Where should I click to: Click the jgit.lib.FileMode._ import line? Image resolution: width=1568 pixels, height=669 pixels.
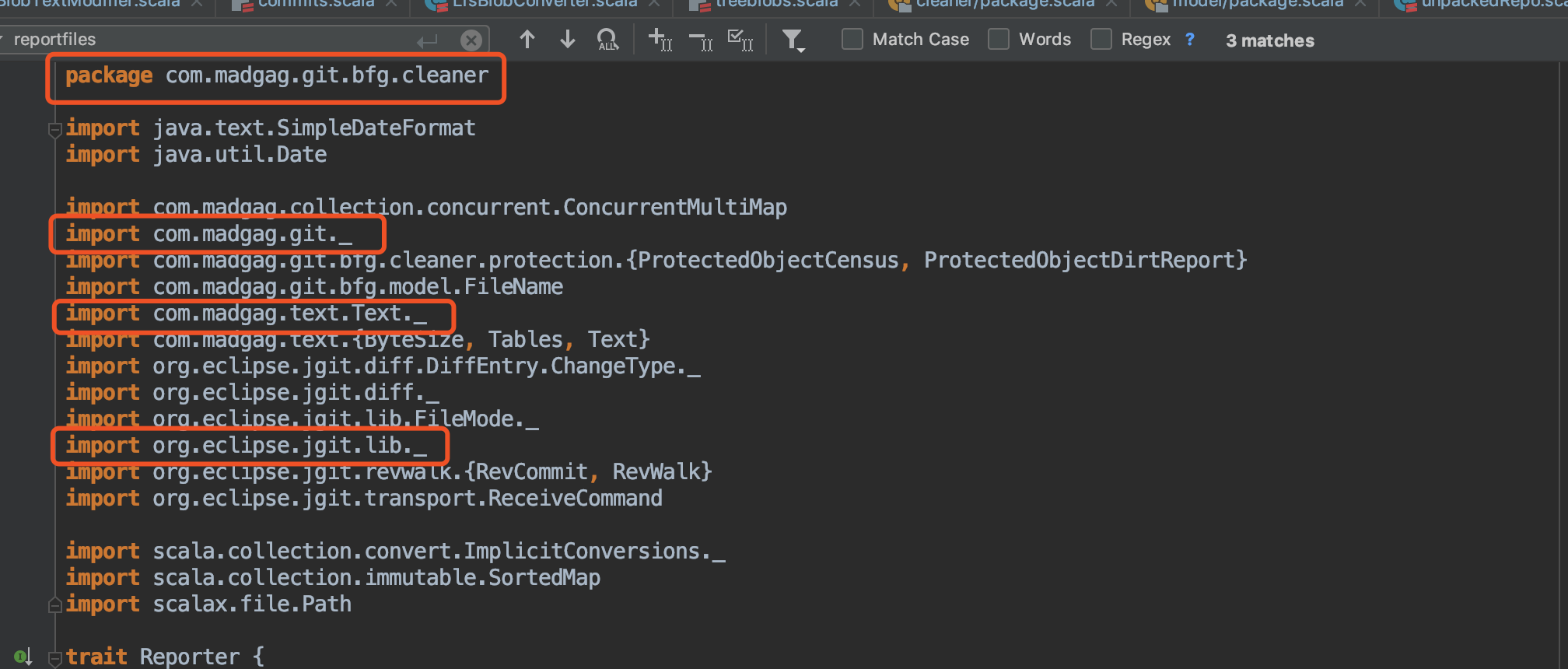tap(302, 419)
